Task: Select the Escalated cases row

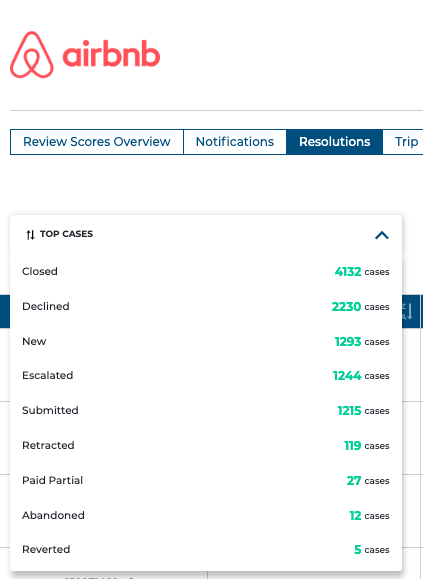Action: (206, 376)
